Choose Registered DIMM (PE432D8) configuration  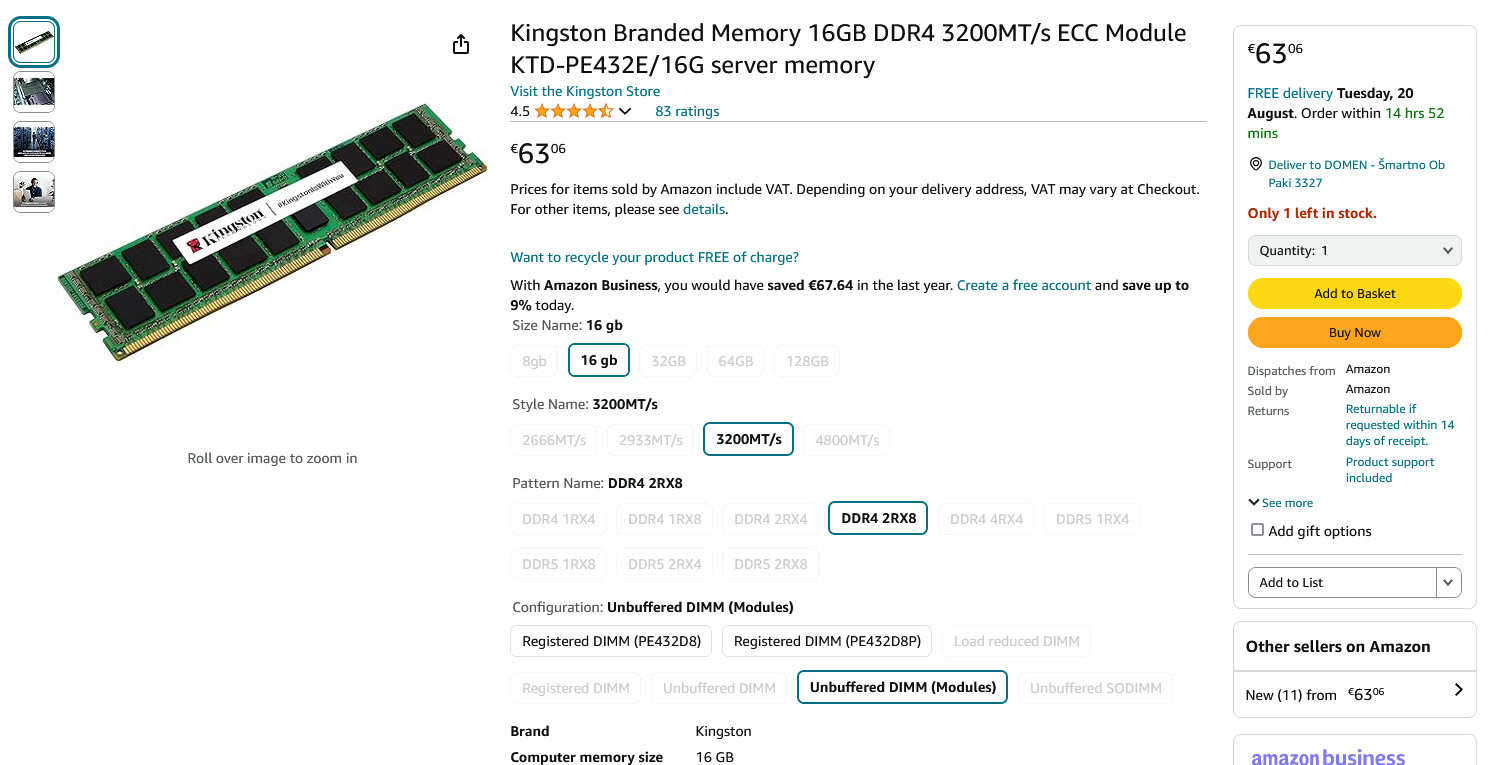pos(611,641)
